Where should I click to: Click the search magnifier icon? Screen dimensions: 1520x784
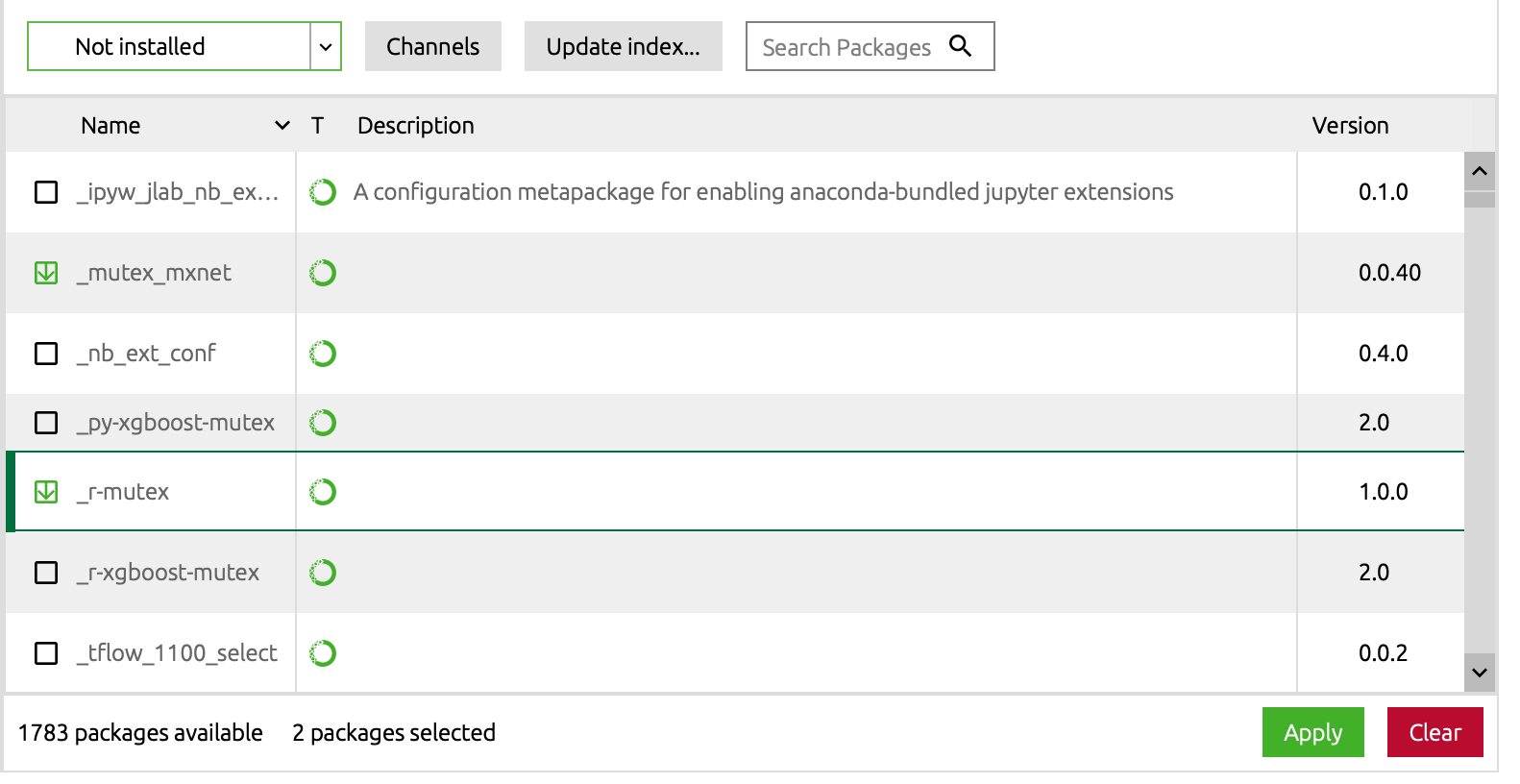tap(960, 46)
